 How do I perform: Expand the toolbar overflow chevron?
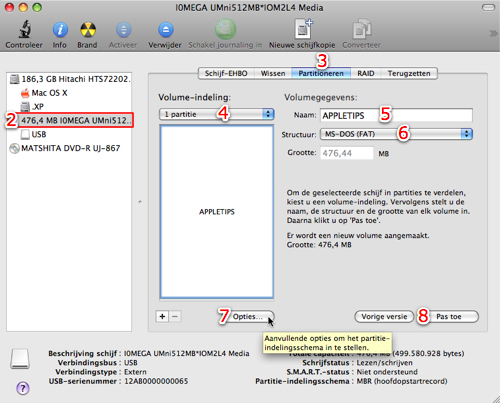[x=493, y=33]
